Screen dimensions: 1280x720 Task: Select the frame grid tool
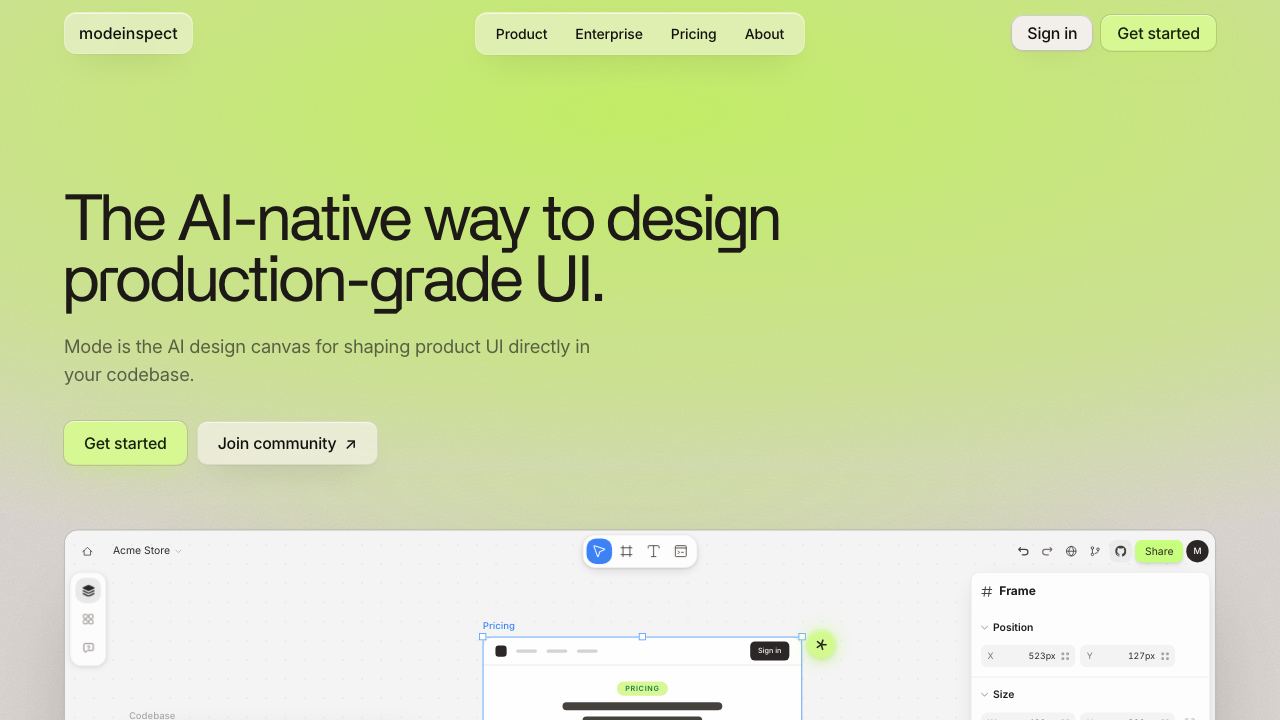[x=627, y=551]
